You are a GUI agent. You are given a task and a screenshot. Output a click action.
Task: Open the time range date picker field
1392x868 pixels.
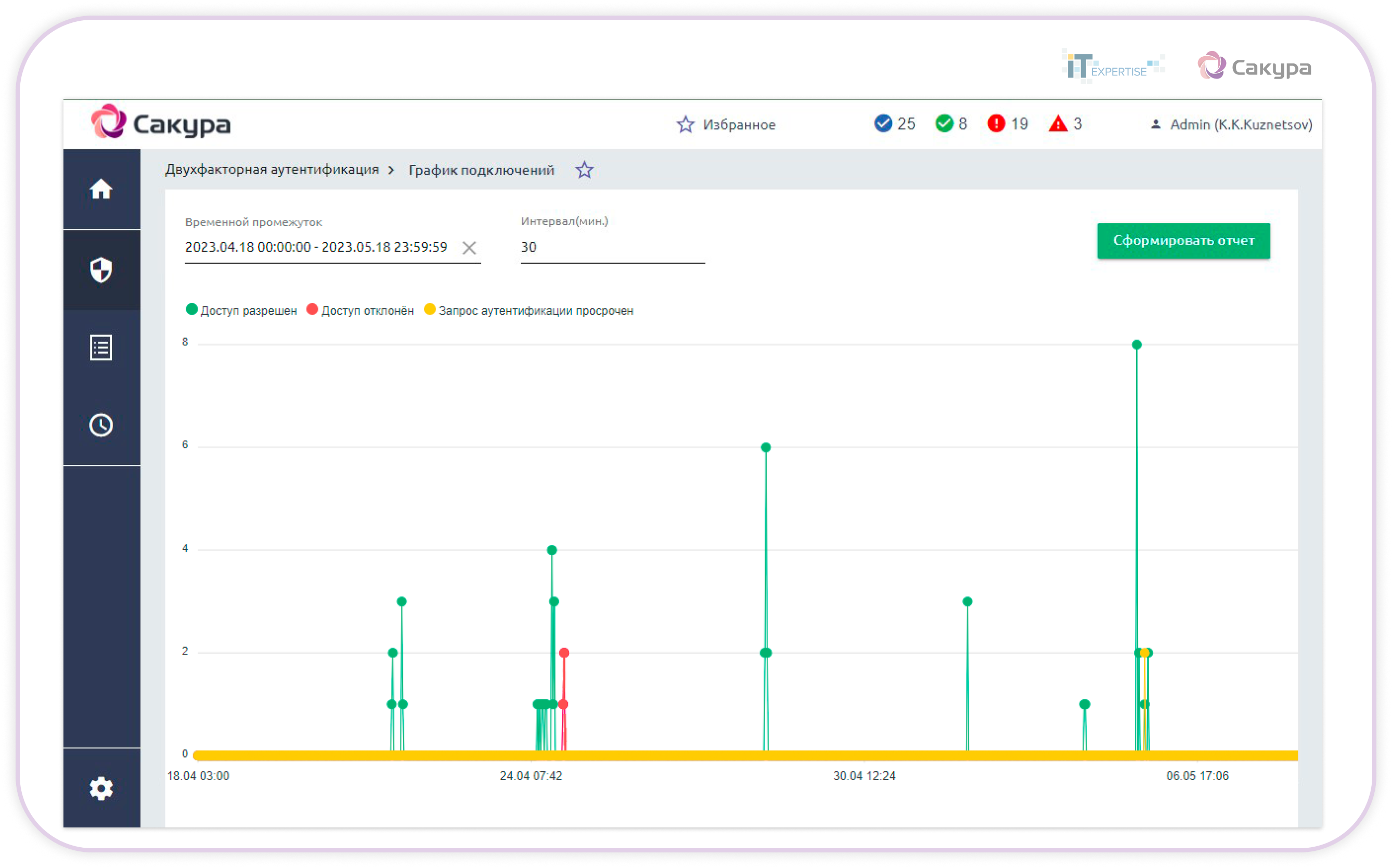(x=316, y=248)
